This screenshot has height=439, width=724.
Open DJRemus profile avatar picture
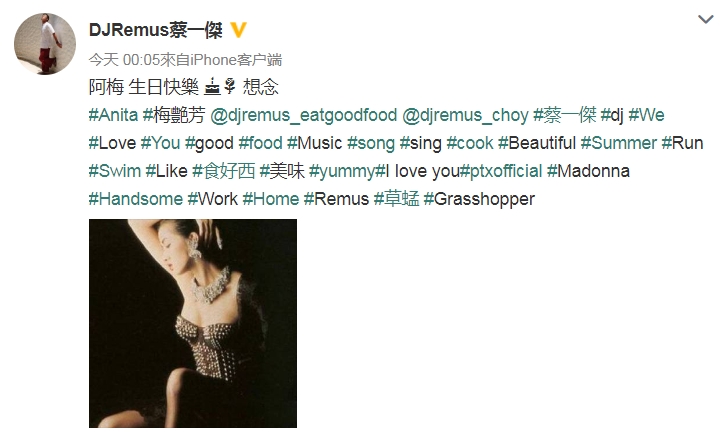coord(45,44)
